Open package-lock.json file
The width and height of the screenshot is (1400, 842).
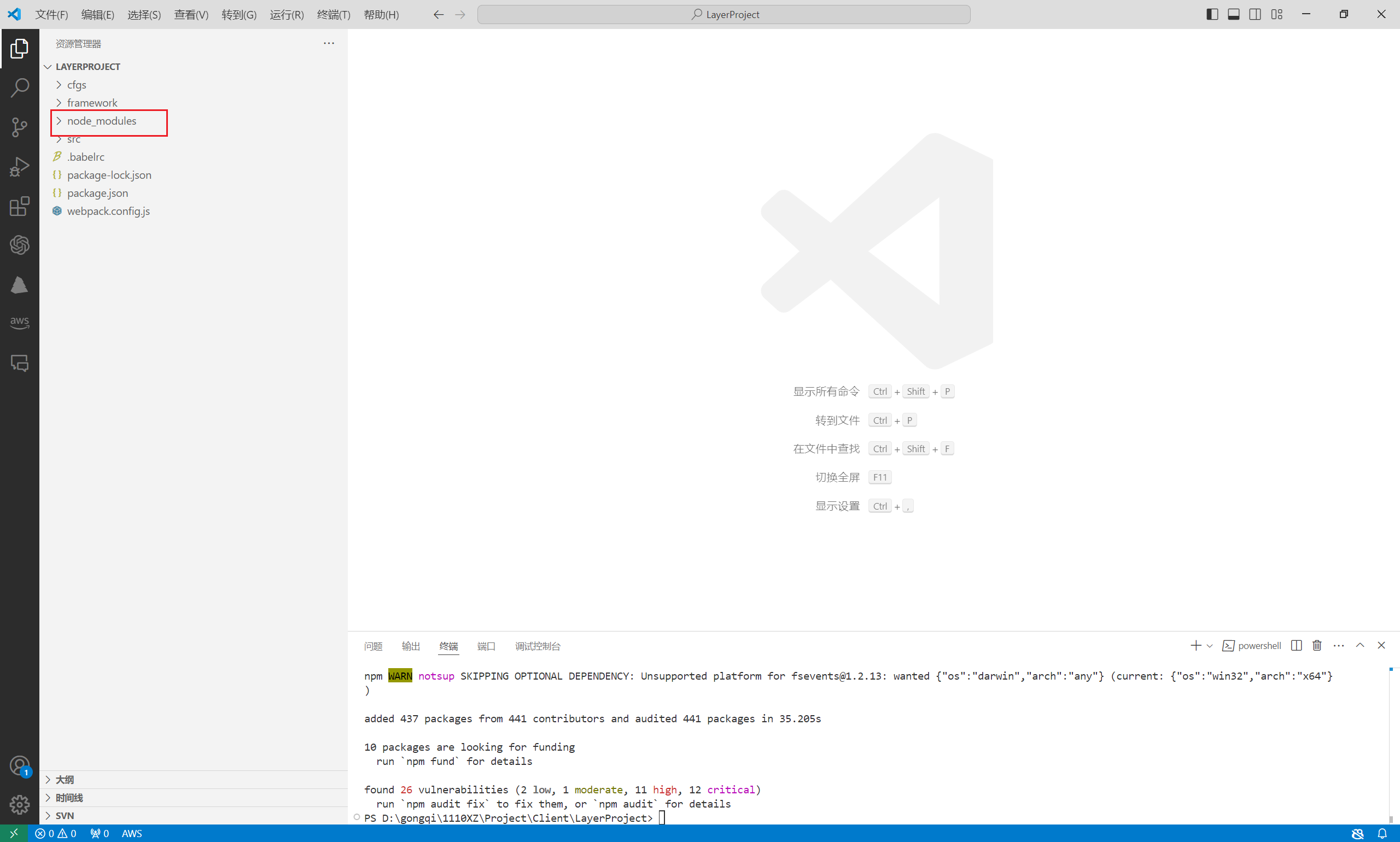click(195, 175)
